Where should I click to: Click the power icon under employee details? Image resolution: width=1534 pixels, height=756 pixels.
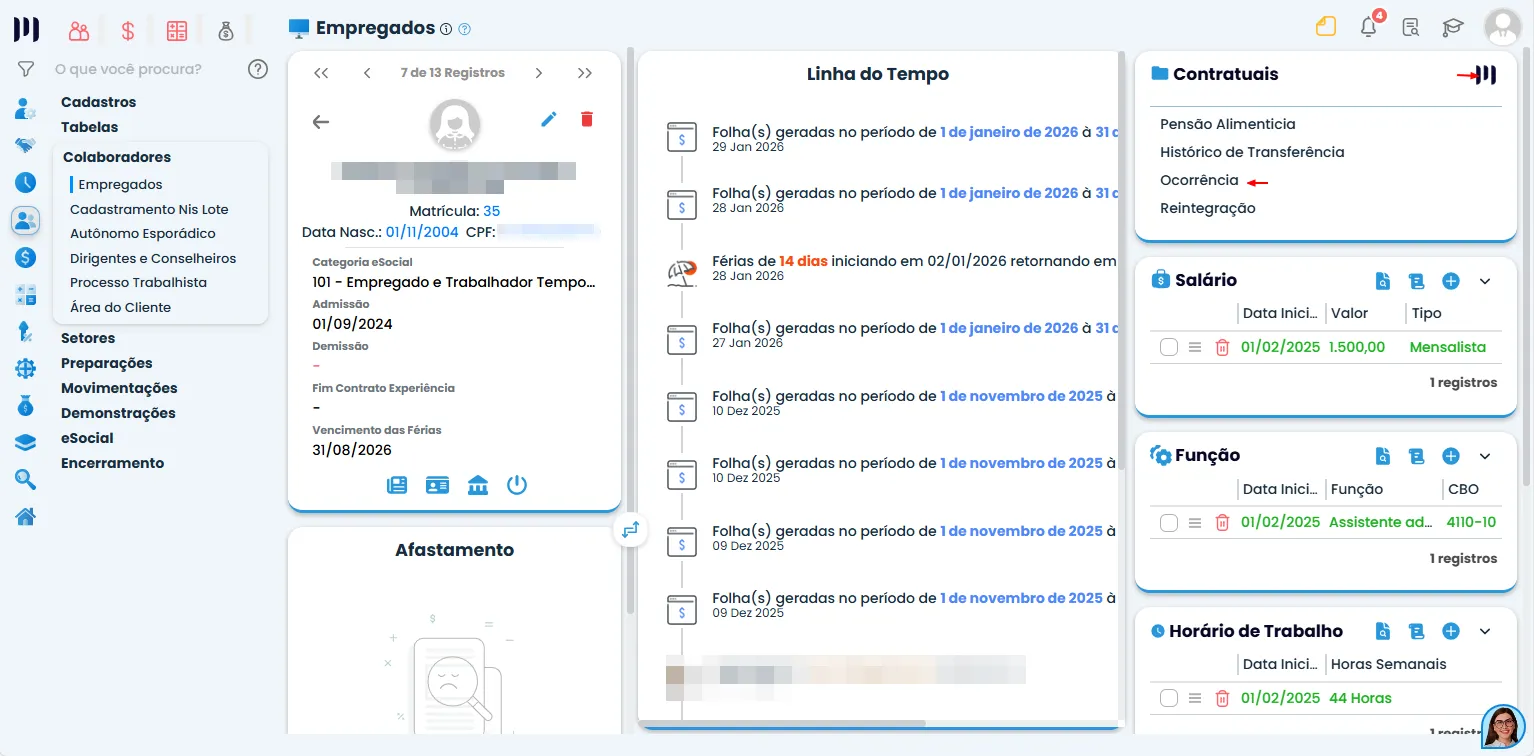516,486
